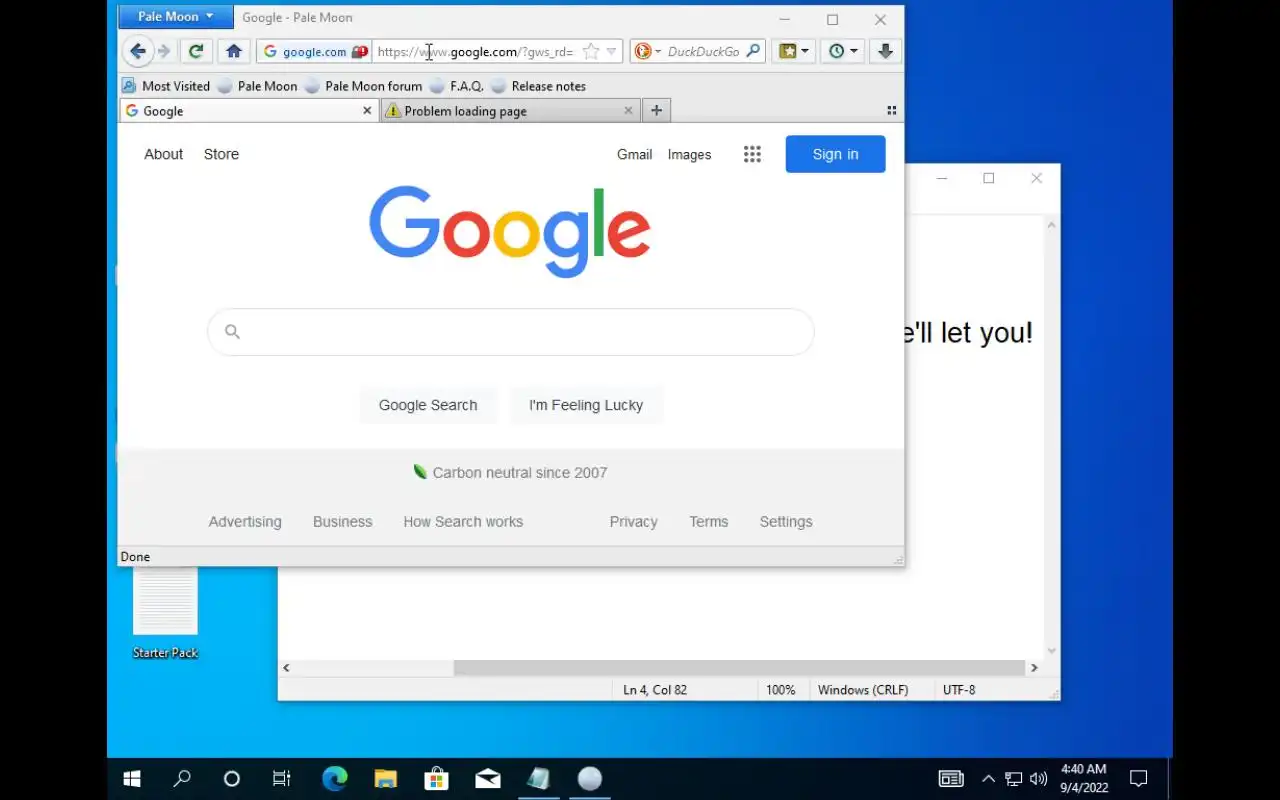Expand the address bar history dropdown
1280x800 pixels.
611,52
